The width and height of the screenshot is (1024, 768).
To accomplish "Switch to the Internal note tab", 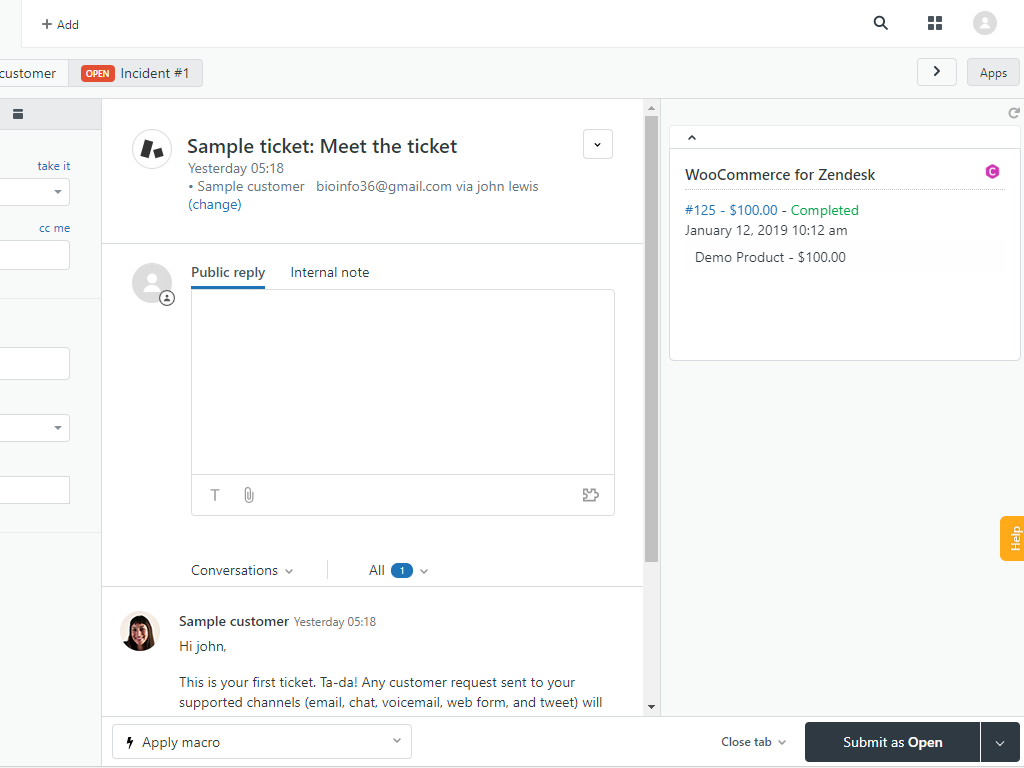I will tap(329, 272).
